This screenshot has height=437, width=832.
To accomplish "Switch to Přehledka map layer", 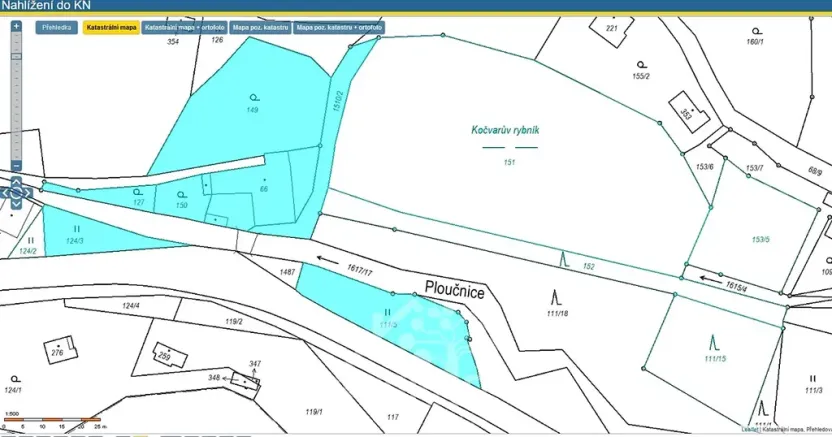I will click(56, 28).
